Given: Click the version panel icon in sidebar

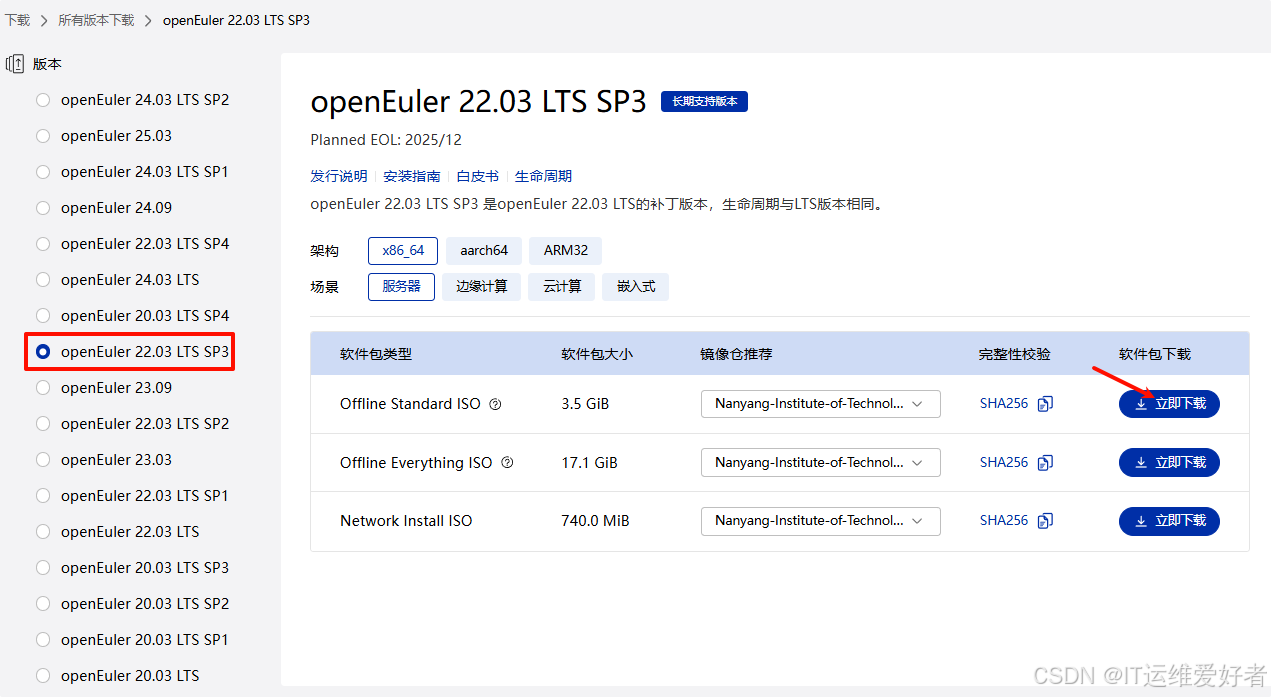Looking at the screenshot, I should [x=15, y=64].
